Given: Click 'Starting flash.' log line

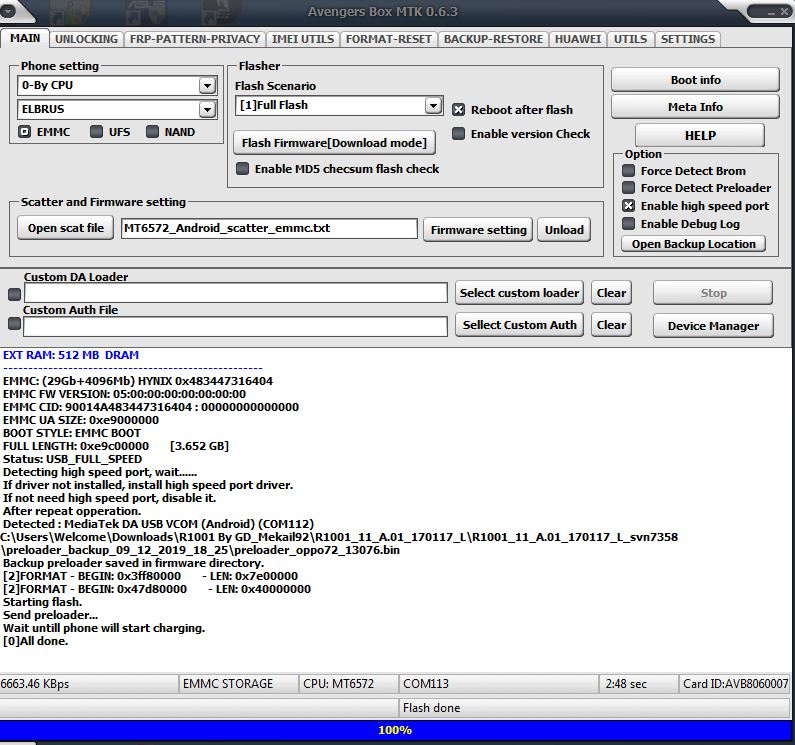Looking at the screenshot, I should click(x=43, y=602).
